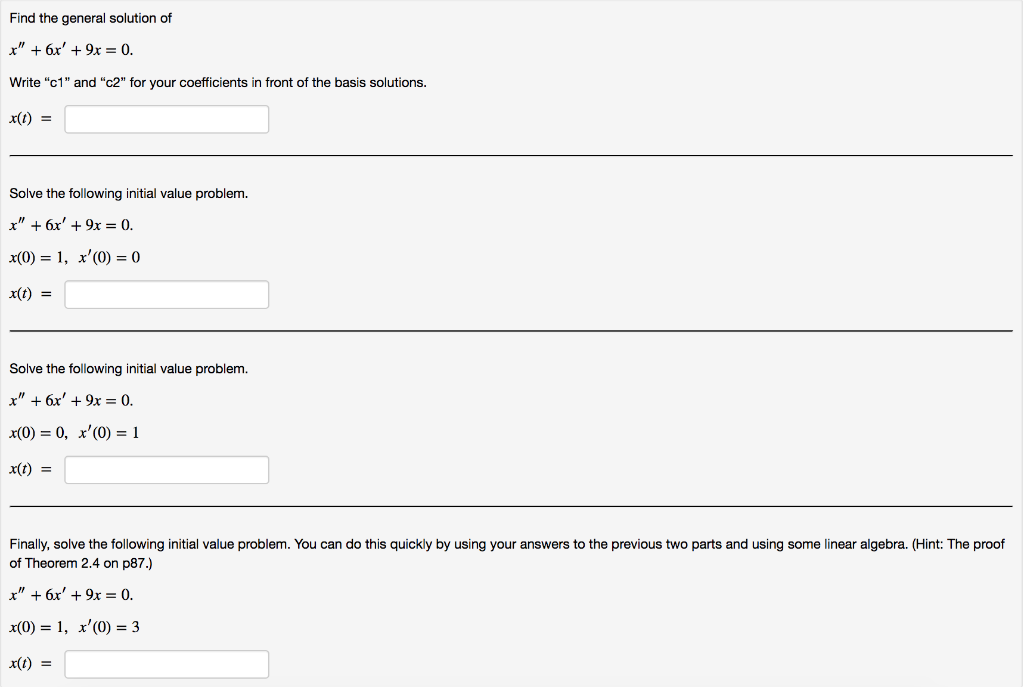
Task: Click the 'Find the general solution of' heading
Action: pyautogui.click(x=90, y=18)
